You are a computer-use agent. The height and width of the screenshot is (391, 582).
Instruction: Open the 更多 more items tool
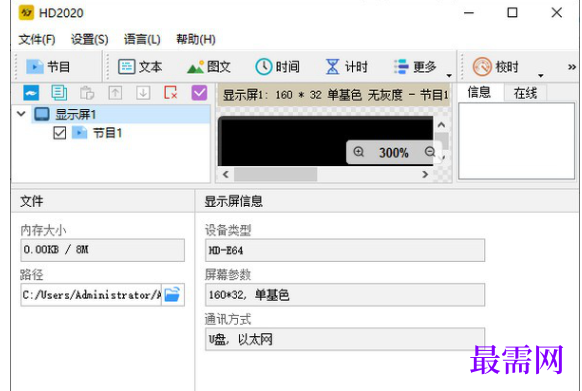click(x=415, y=67)
